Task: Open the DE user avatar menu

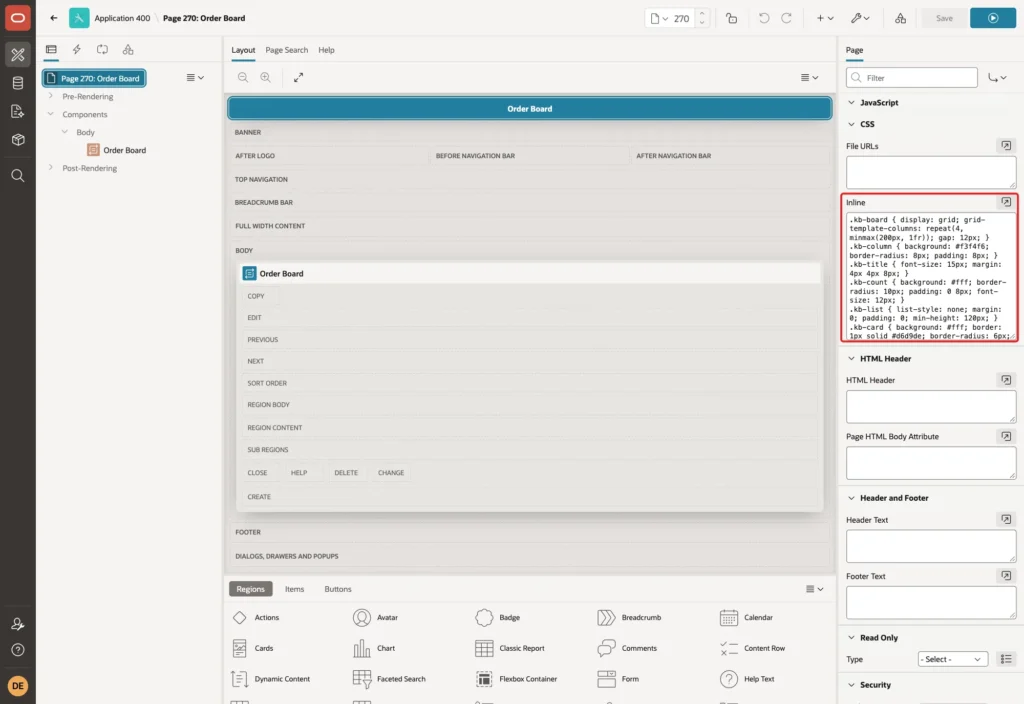Action: point(18,686)
